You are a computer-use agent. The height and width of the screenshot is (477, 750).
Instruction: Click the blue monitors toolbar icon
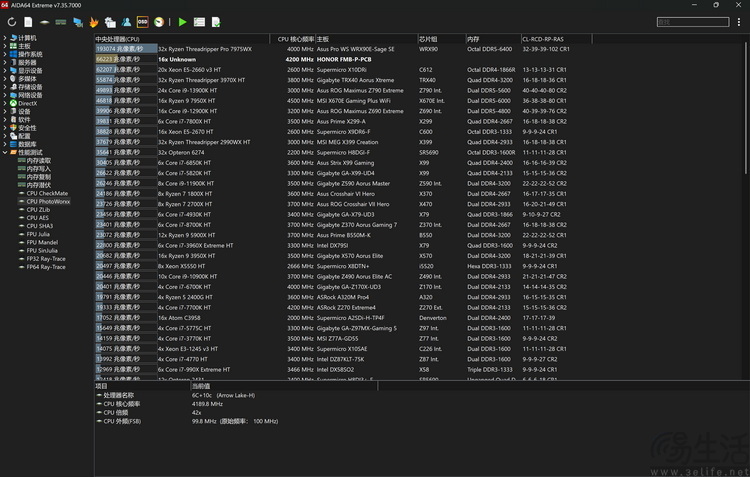77,22
